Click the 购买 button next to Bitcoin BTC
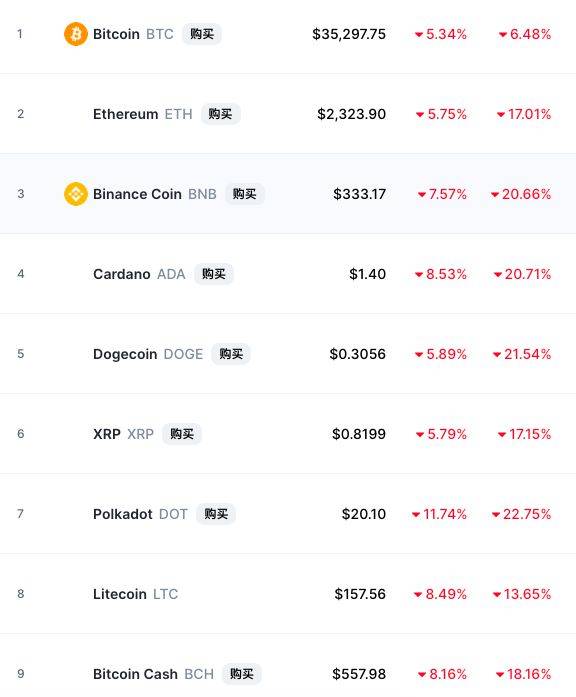 tap(202, 34)
